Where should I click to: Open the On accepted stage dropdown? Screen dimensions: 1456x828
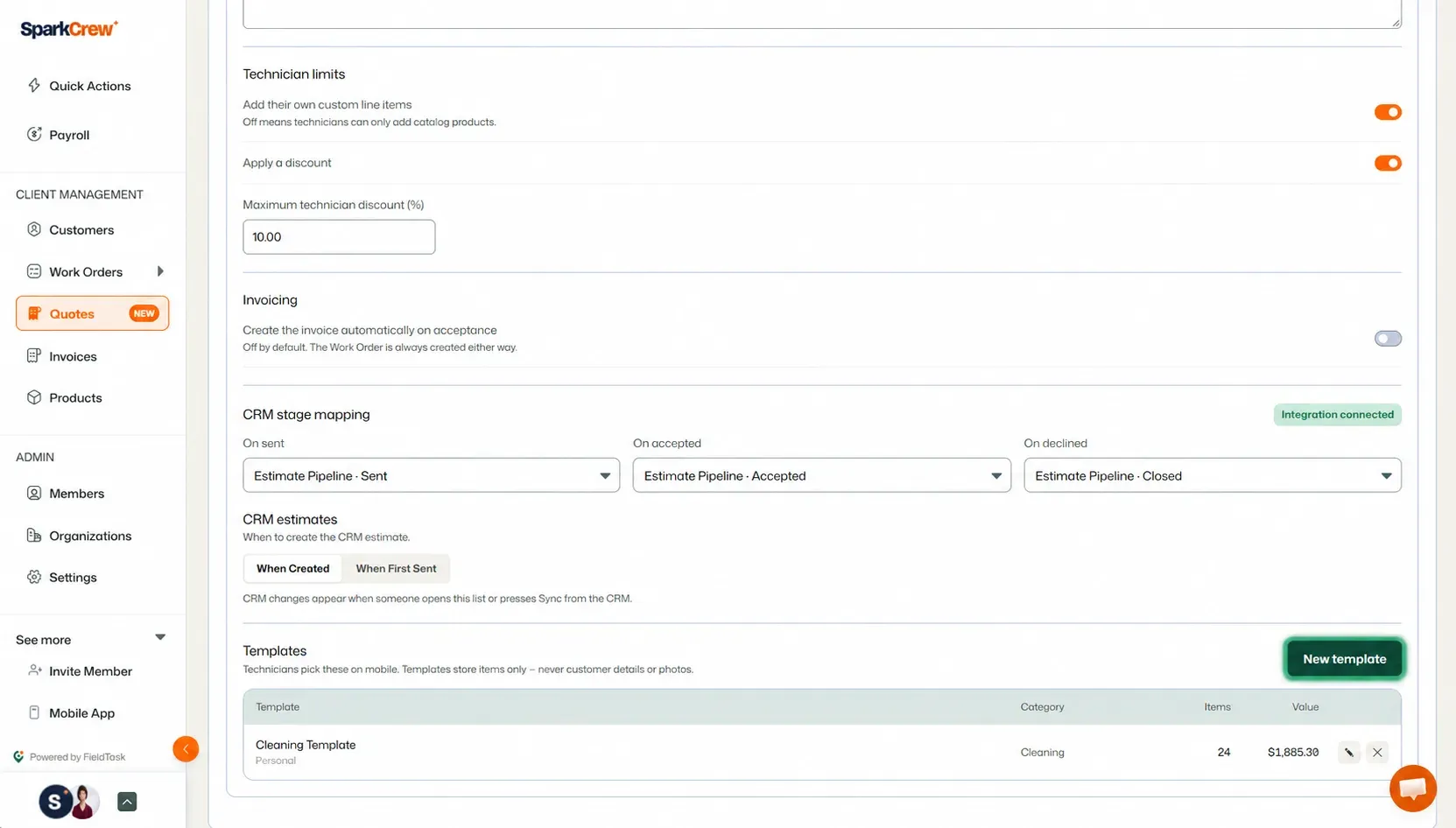821,475
